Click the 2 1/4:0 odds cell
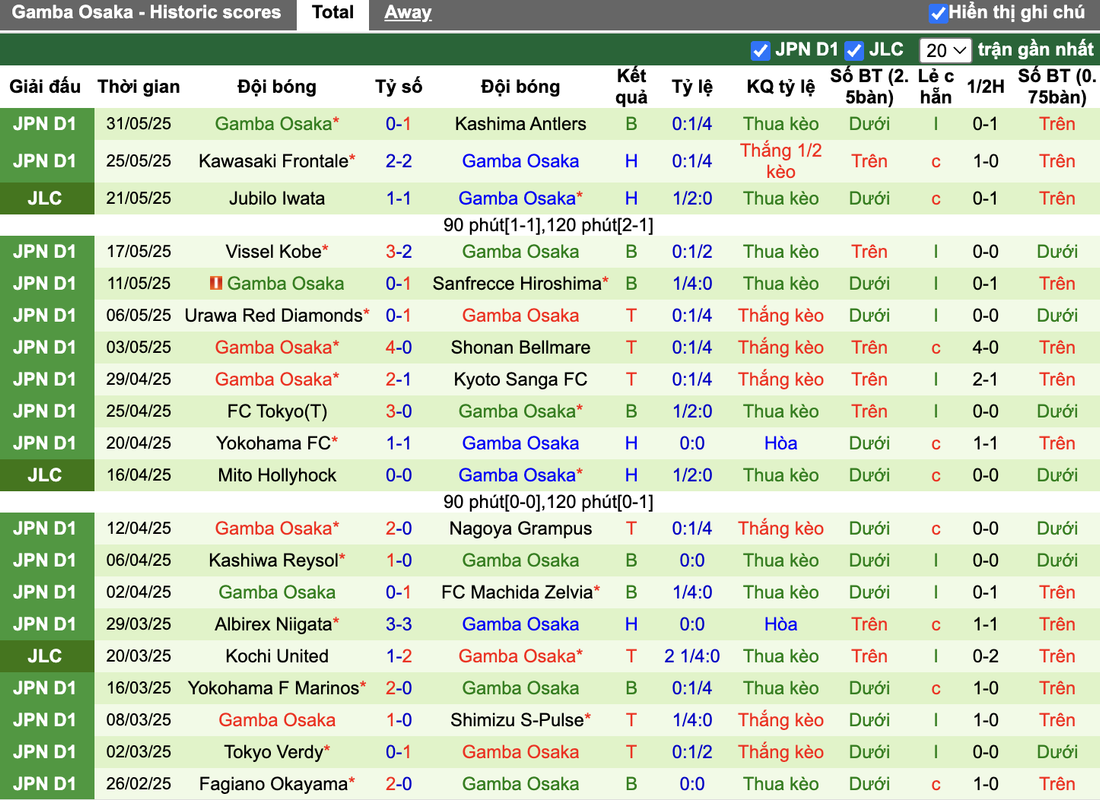The width and height of the screenshot is (1100, 800). tap(692, 656)
